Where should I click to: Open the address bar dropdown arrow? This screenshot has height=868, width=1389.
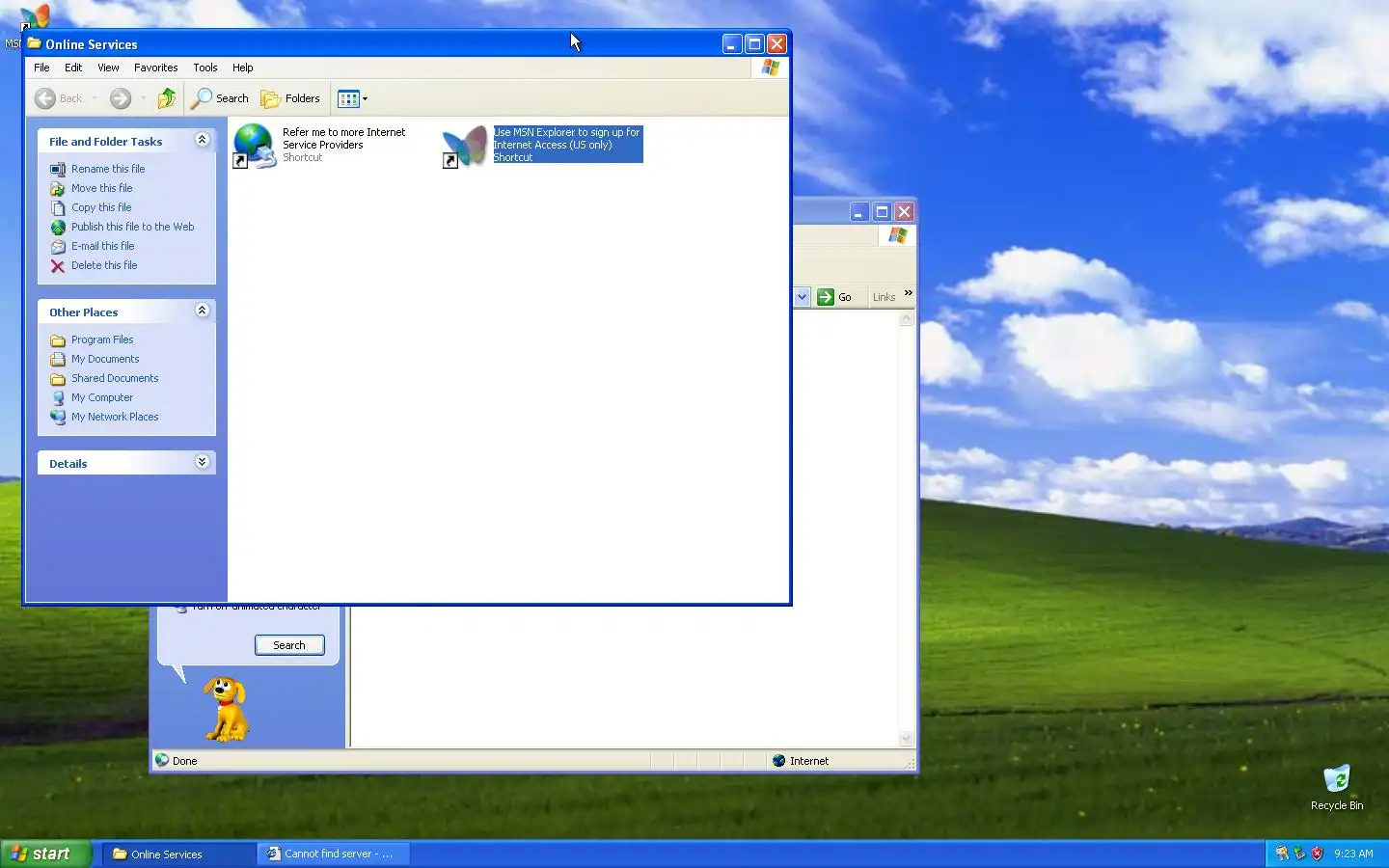[x=802, y=297]
